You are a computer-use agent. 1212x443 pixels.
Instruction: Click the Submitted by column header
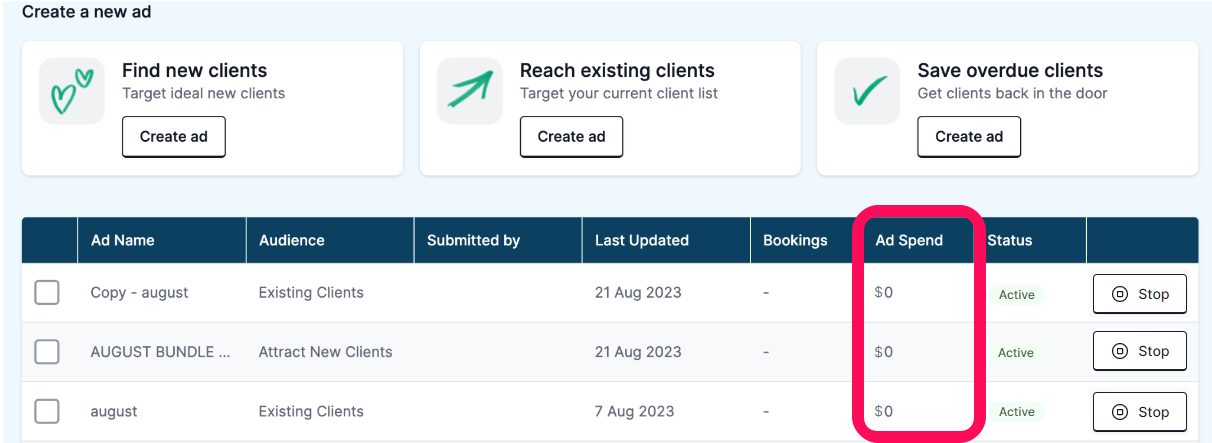pyautogui.click(x=473, y=240)
